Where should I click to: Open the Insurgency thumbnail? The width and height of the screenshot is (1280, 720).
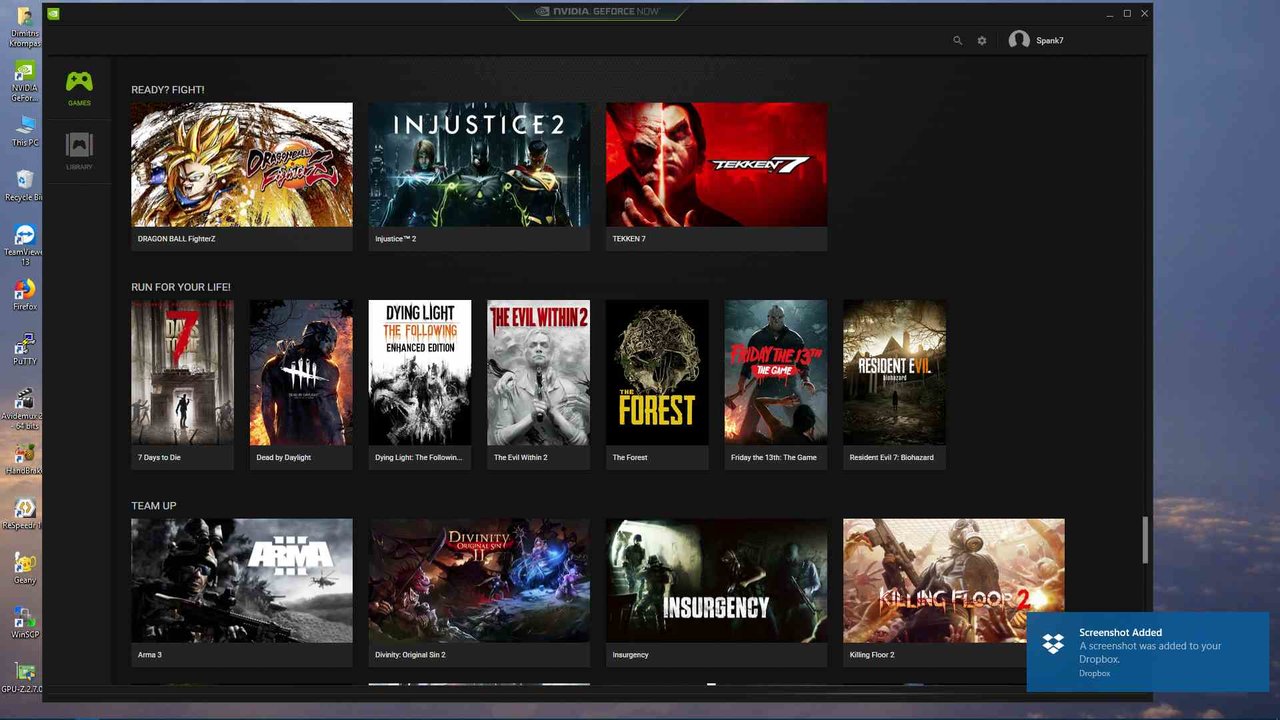pyautogui.click(x=716, y=580)
